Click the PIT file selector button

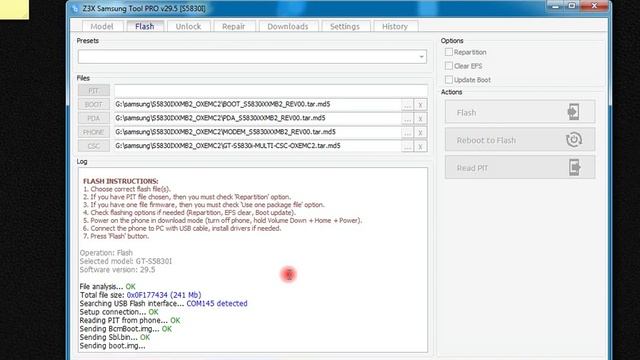[x=94, y=91]
